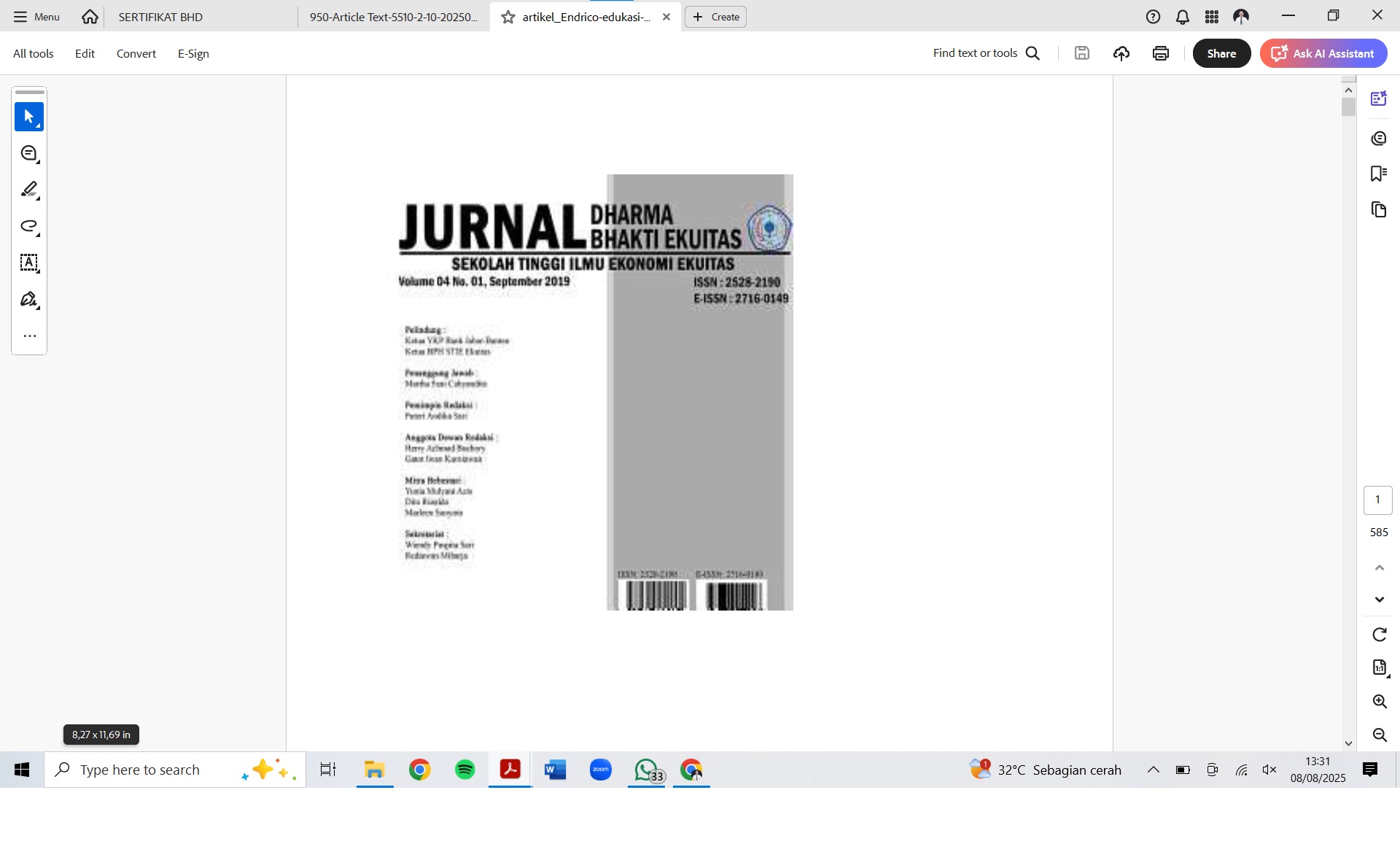Open WhatsApp from the taskbar
The image size is (1400, 852).
click(647, 770)
